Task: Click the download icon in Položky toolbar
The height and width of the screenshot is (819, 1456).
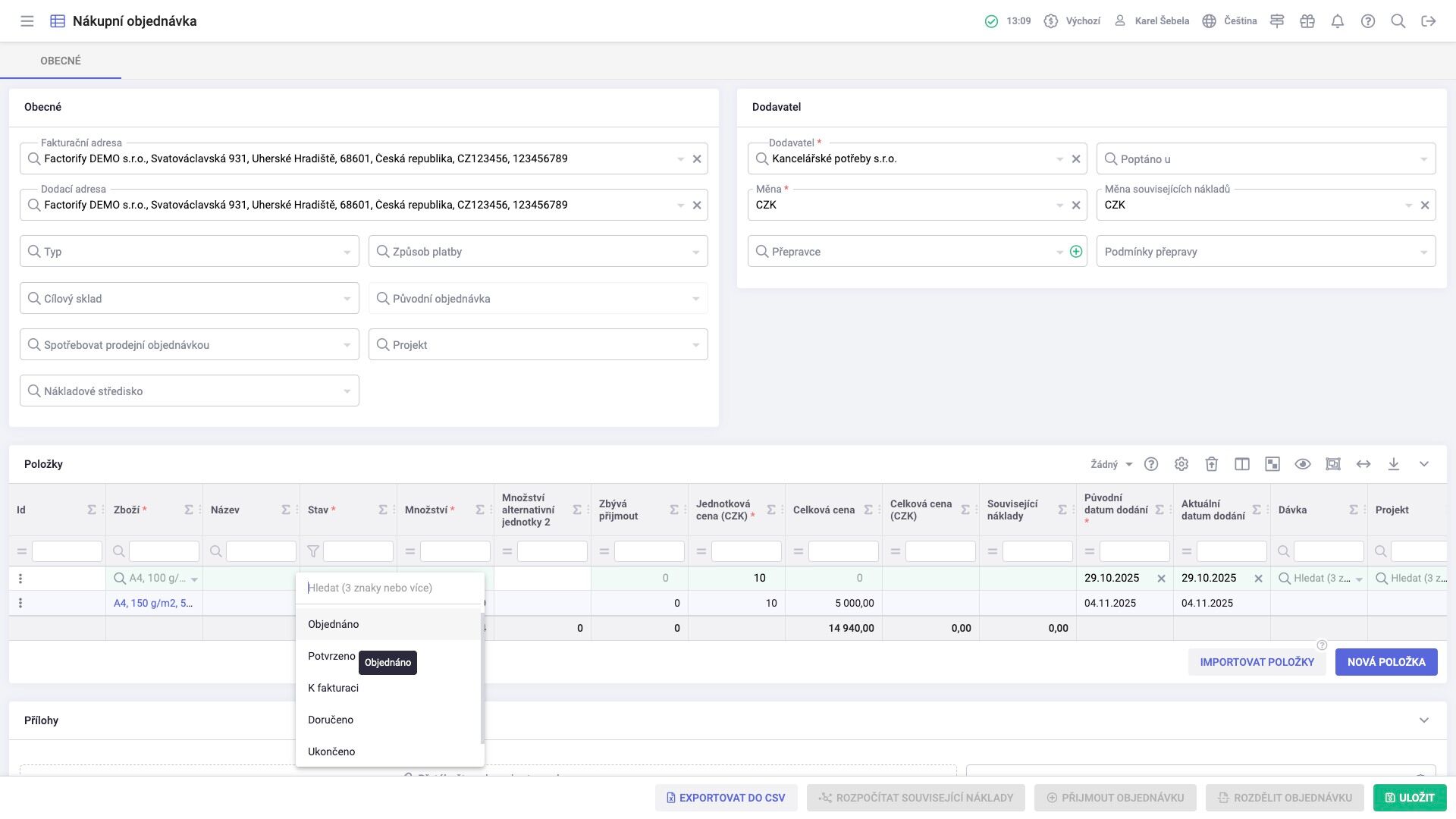Action: click(x=1394, y=464)
